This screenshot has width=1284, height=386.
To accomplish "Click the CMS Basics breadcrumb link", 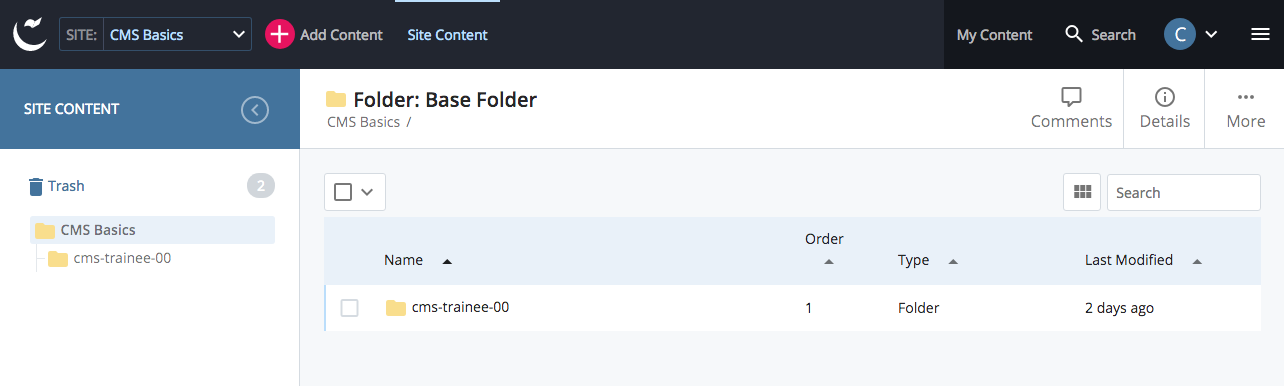I will coord(363,122).
